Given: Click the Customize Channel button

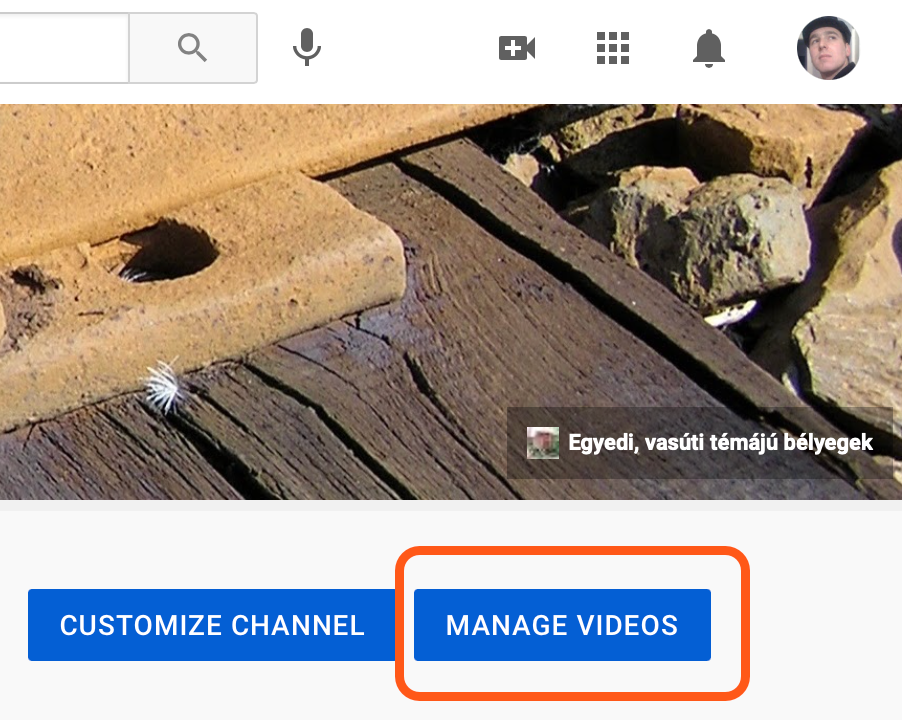Looking at the screenshot, I should tap(212, 625).
